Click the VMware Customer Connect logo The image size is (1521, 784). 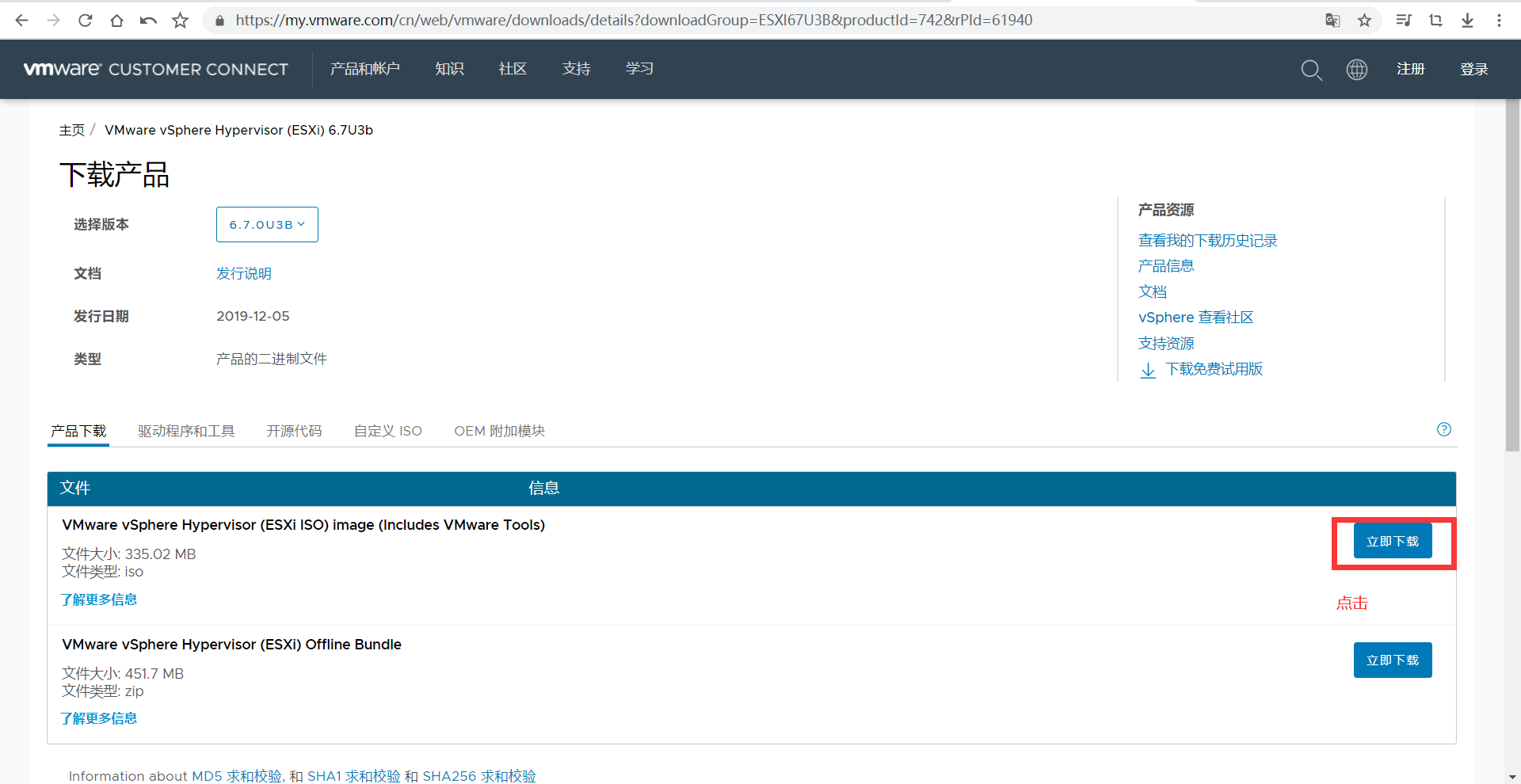coord(156,70)
